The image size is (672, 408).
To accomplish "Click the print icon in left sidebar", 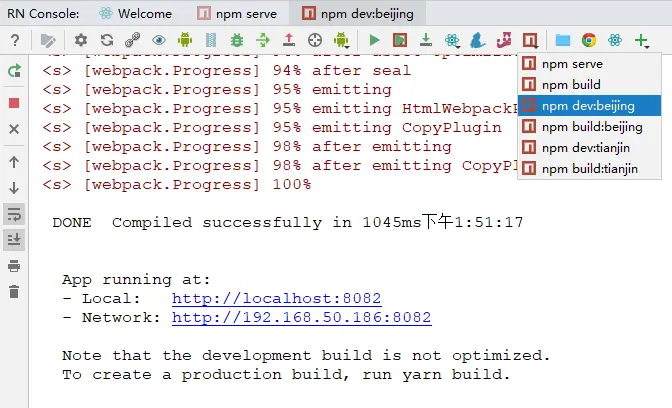I will tap(14, 265).
